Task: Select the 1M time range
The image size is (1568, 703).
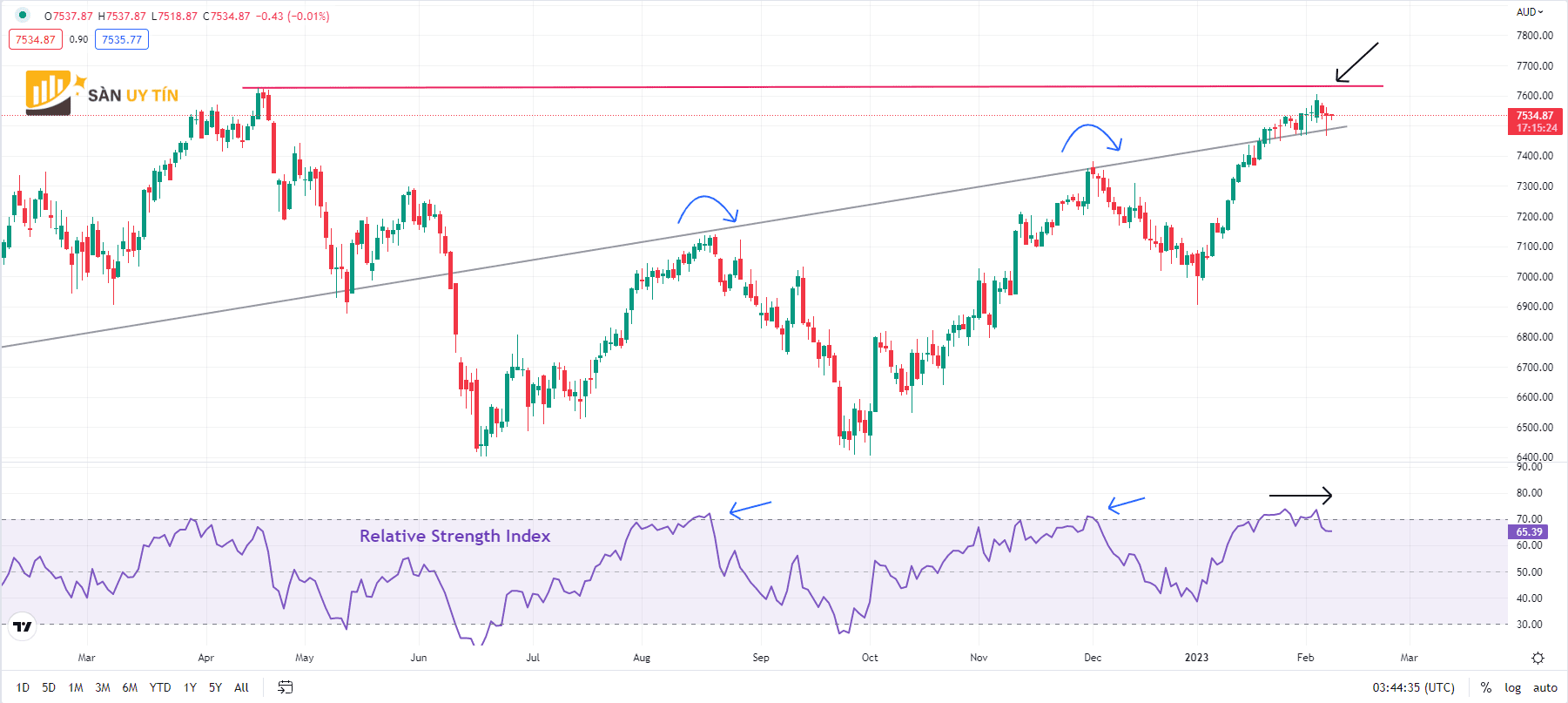Action: click(x=76, y=687)
